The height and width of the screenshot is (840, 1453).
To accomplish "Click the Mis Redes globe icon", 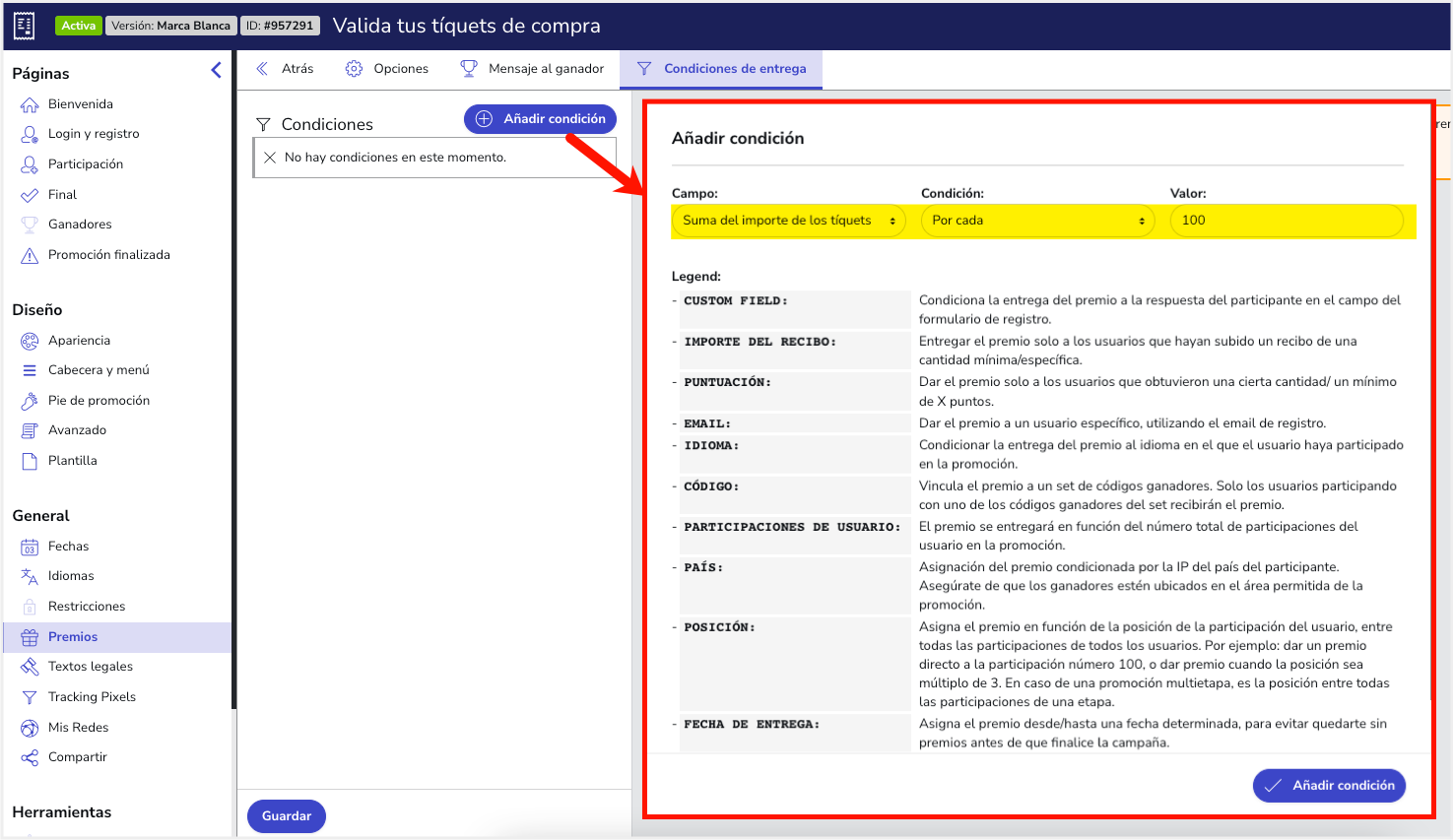I will tap(30, 728).
